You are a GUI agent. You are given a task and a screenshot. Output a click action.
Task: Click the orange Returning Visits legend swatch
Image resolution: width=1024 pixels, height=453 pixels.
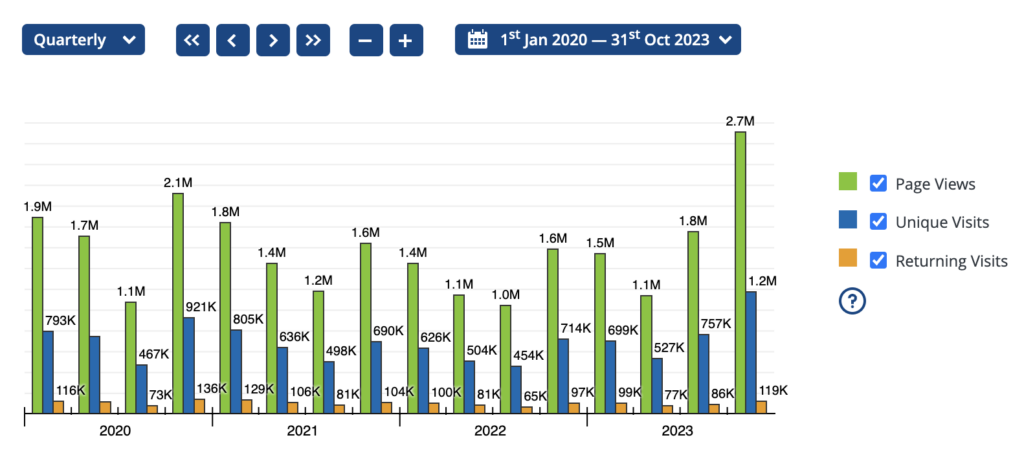coord(848,260)
